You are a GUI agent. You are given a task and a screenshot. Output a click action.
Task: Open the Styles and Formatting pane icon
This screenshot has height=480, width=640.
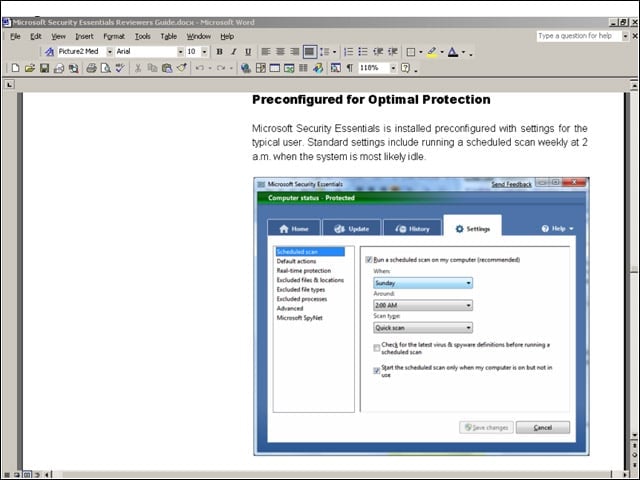click(49, 52)
